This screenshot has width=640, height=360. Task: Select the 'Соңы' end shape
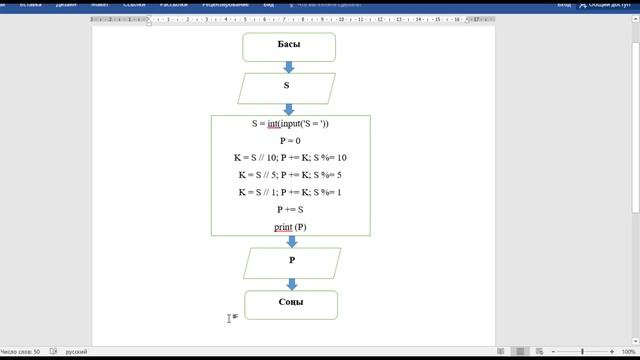tap(291, 305)
